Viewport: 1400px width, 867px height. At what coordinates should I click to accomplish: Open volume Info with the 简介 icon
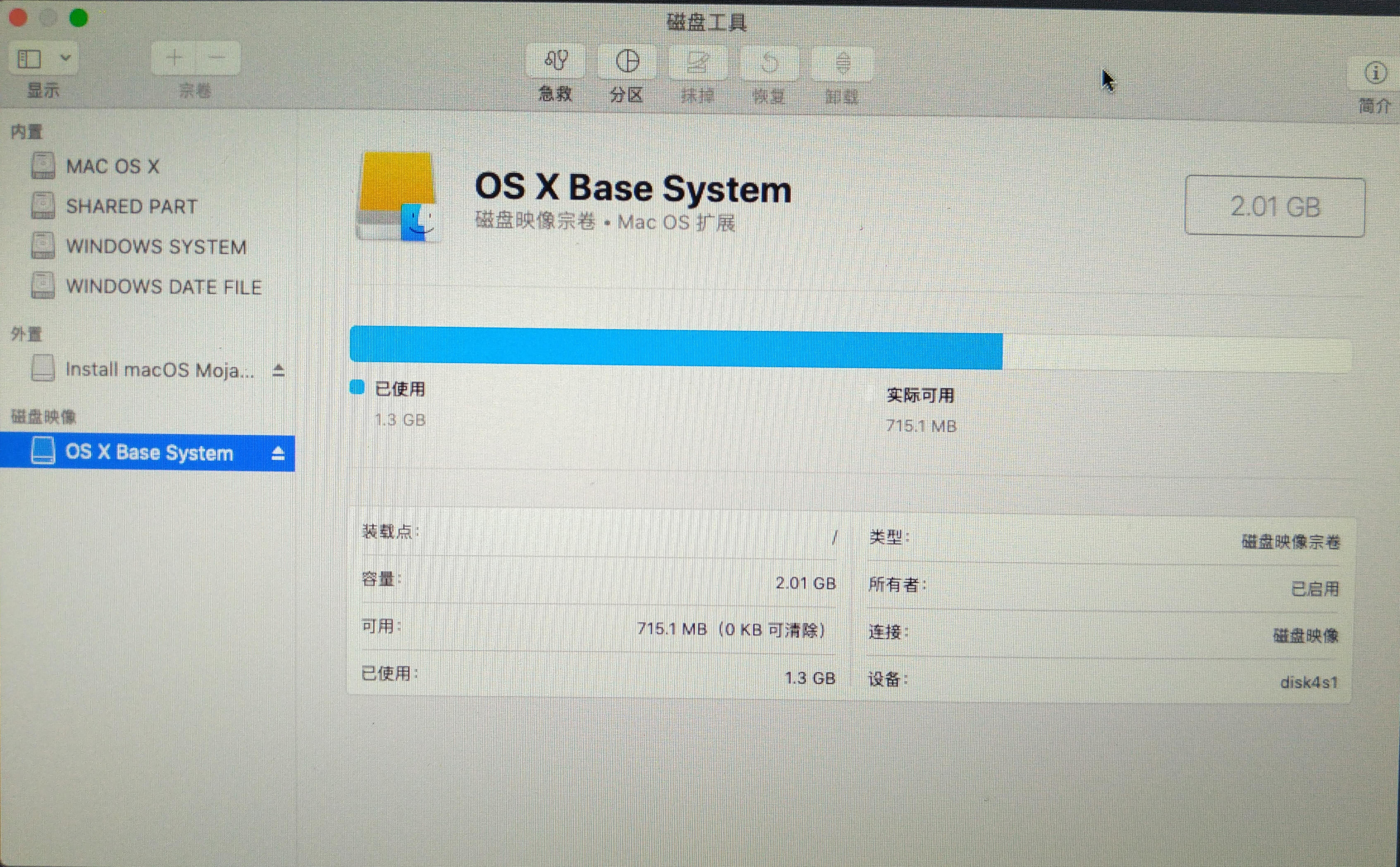[x=1374, y=72]
